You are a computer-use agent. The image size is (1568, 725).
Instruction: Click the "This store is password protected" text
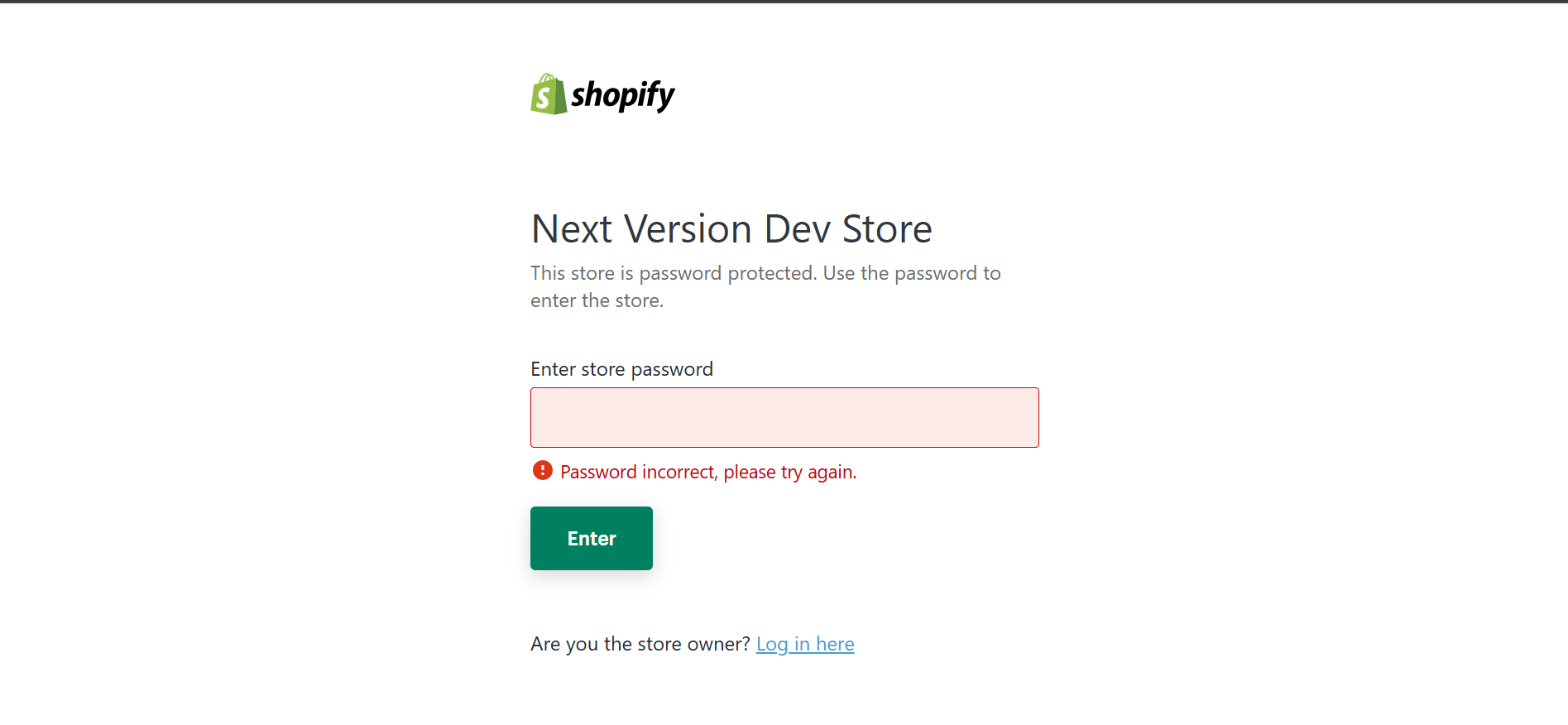pyautogui.click(x=672, y=273)
